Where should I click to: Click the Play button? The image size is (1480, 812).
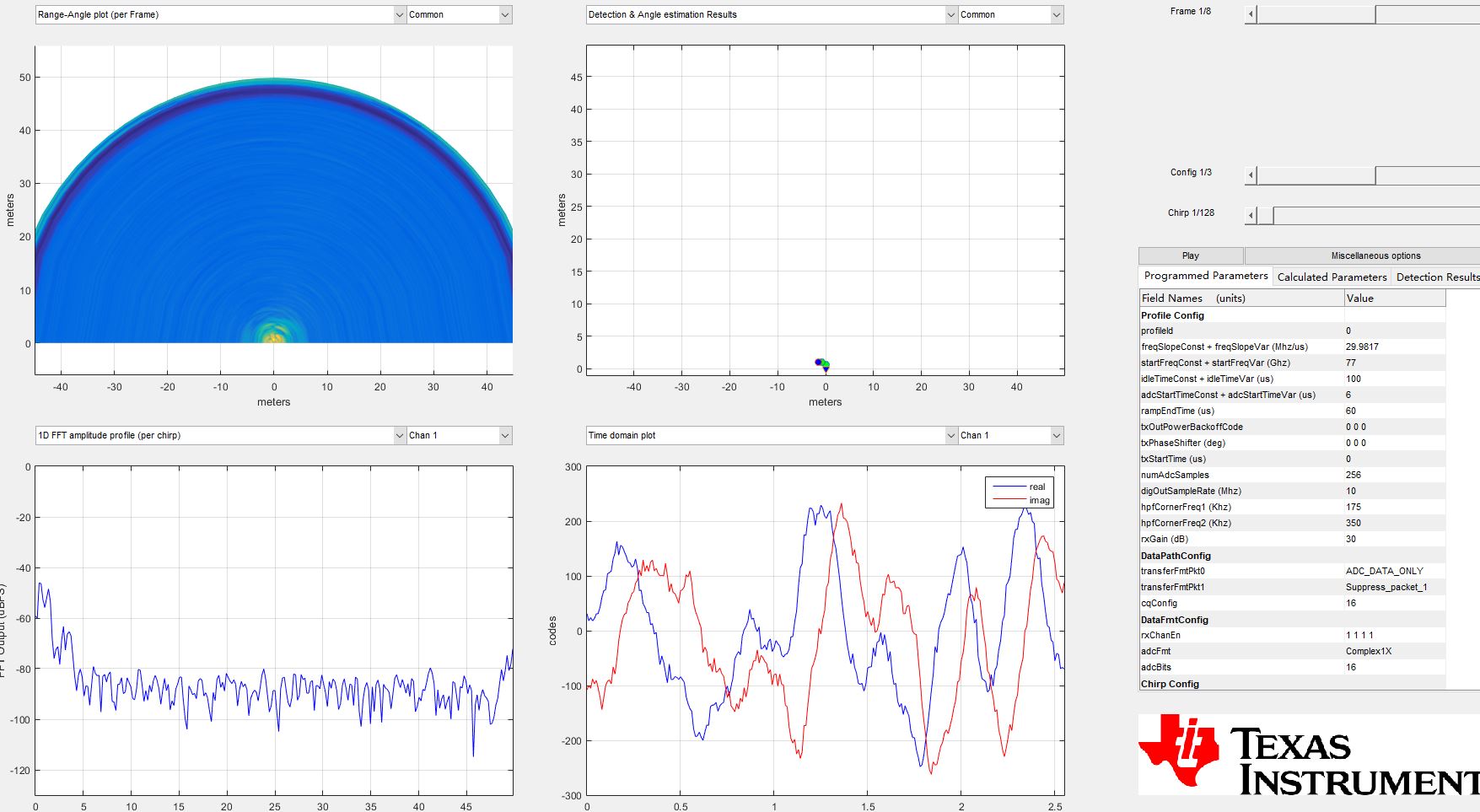tap(1191, 255)
